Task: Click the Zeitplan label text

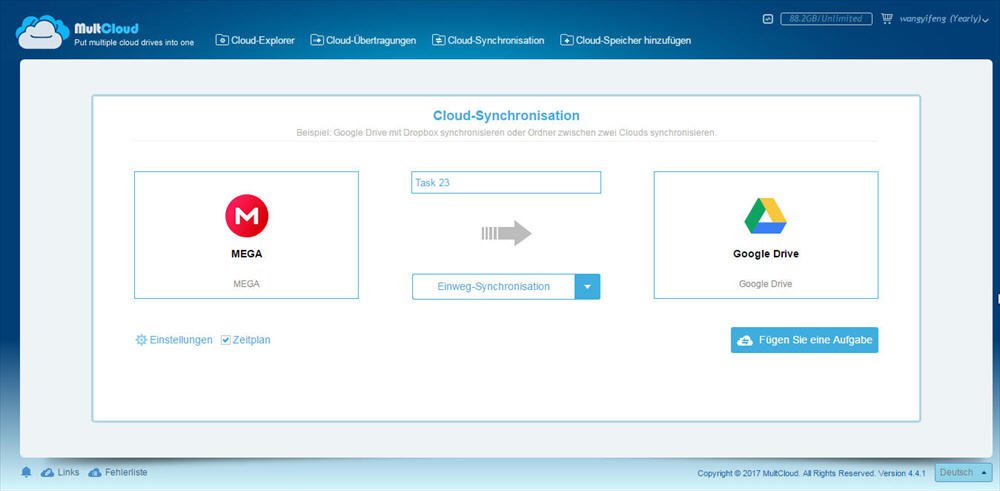Action: coord(251,340)
